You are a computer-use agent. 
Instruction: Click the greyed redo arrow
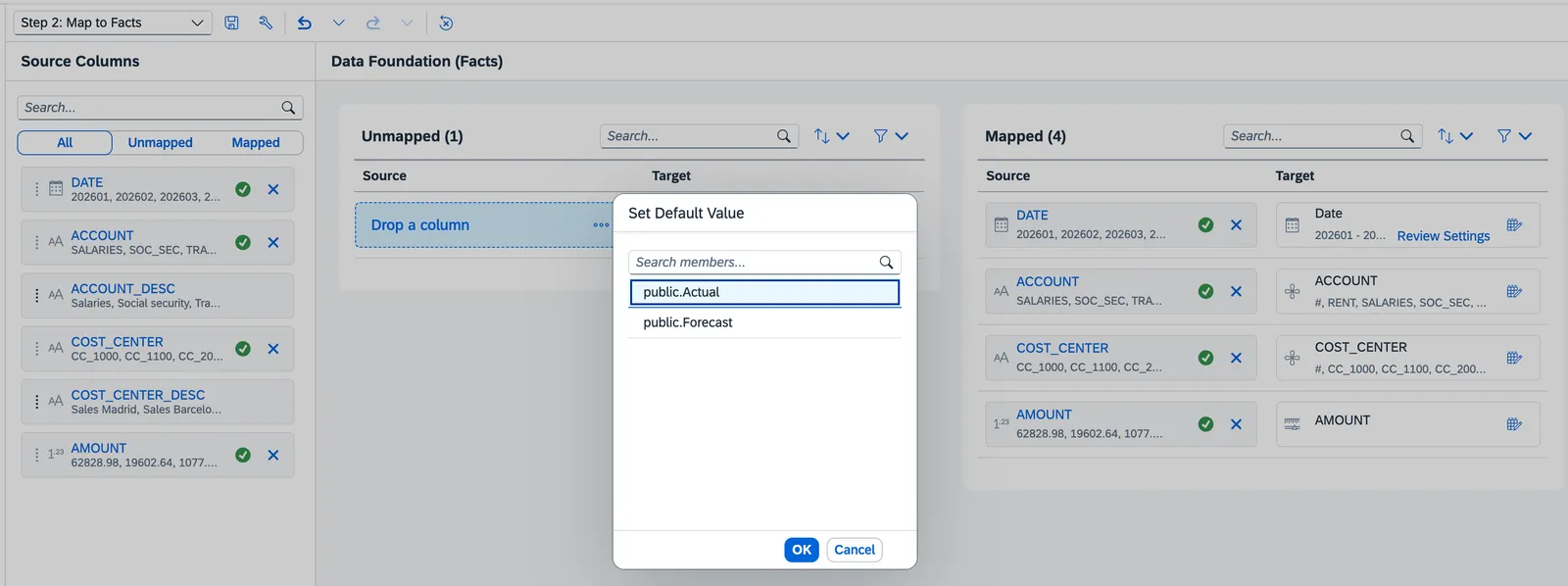click(373, 23)
